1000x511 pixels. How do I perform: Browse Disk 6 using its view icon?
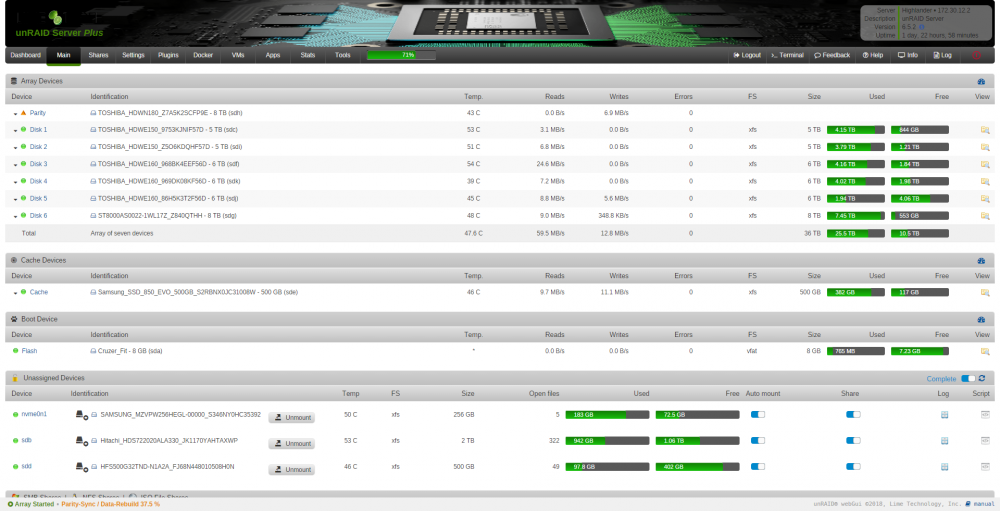pos(985,216)
